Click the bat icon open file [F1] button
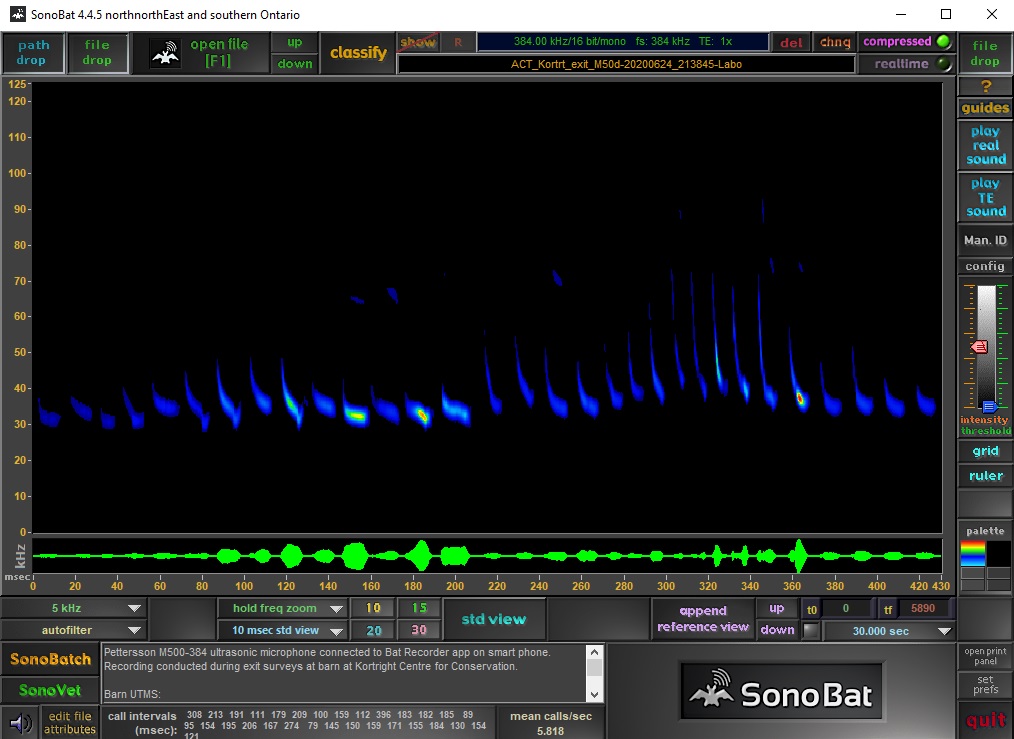This screenshot has height=739, width=1014. point(200,53)
